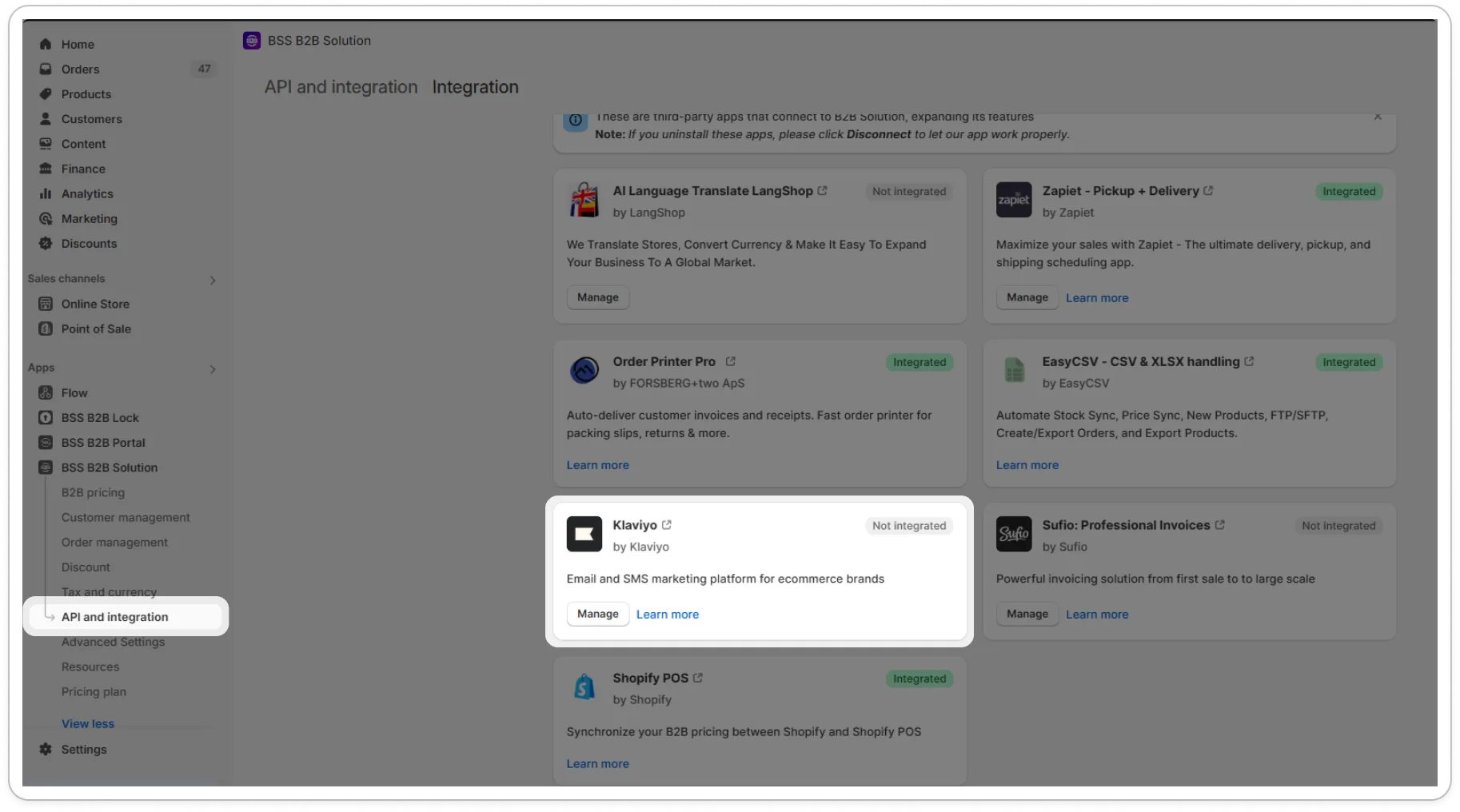
Task: Open BSS B2B Lock app
Action: pos(100,417)
